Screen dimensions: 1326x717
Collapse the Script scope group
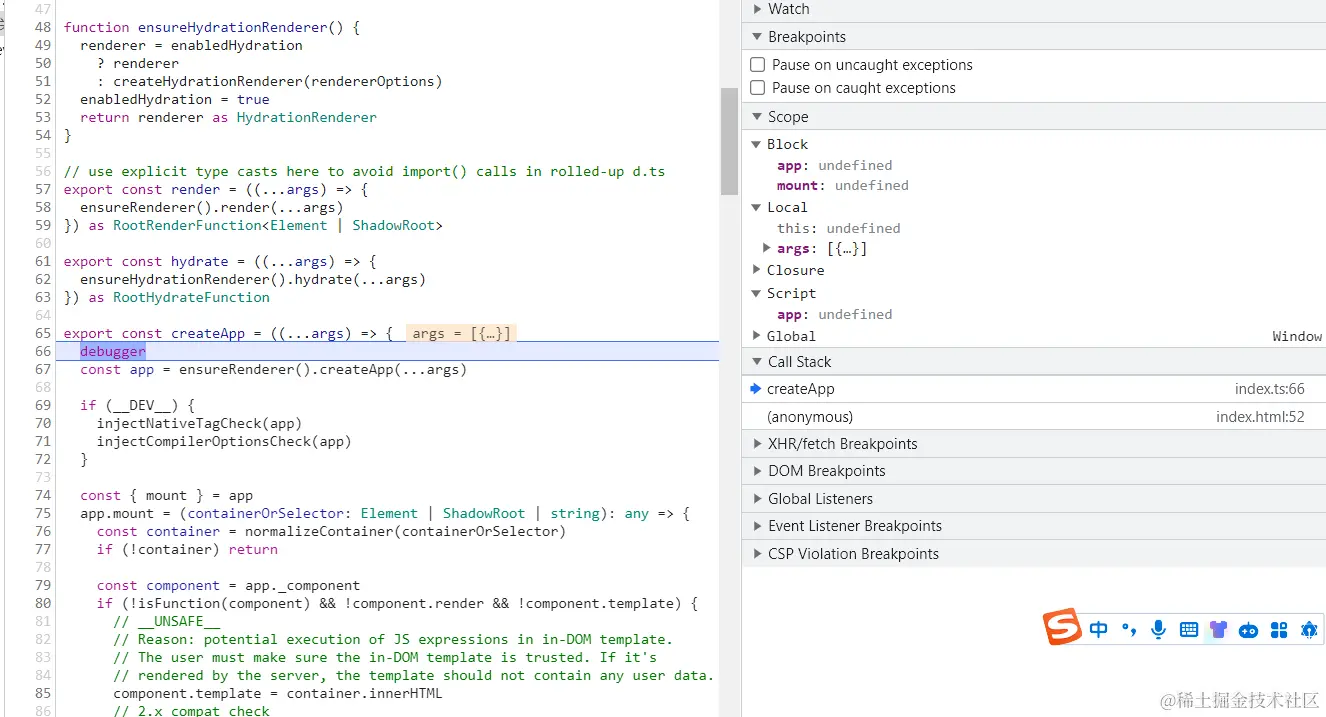pyautogui.click(x=757, y=293)
